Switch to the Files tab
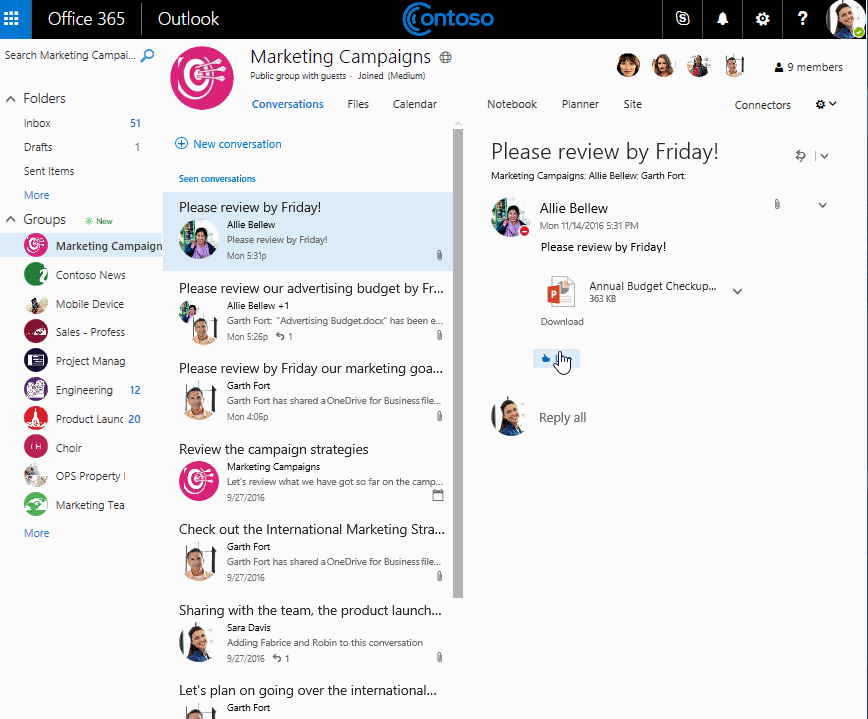Image resolution: width=868 pixels, height=719 pixels. (x=358, y=104)
